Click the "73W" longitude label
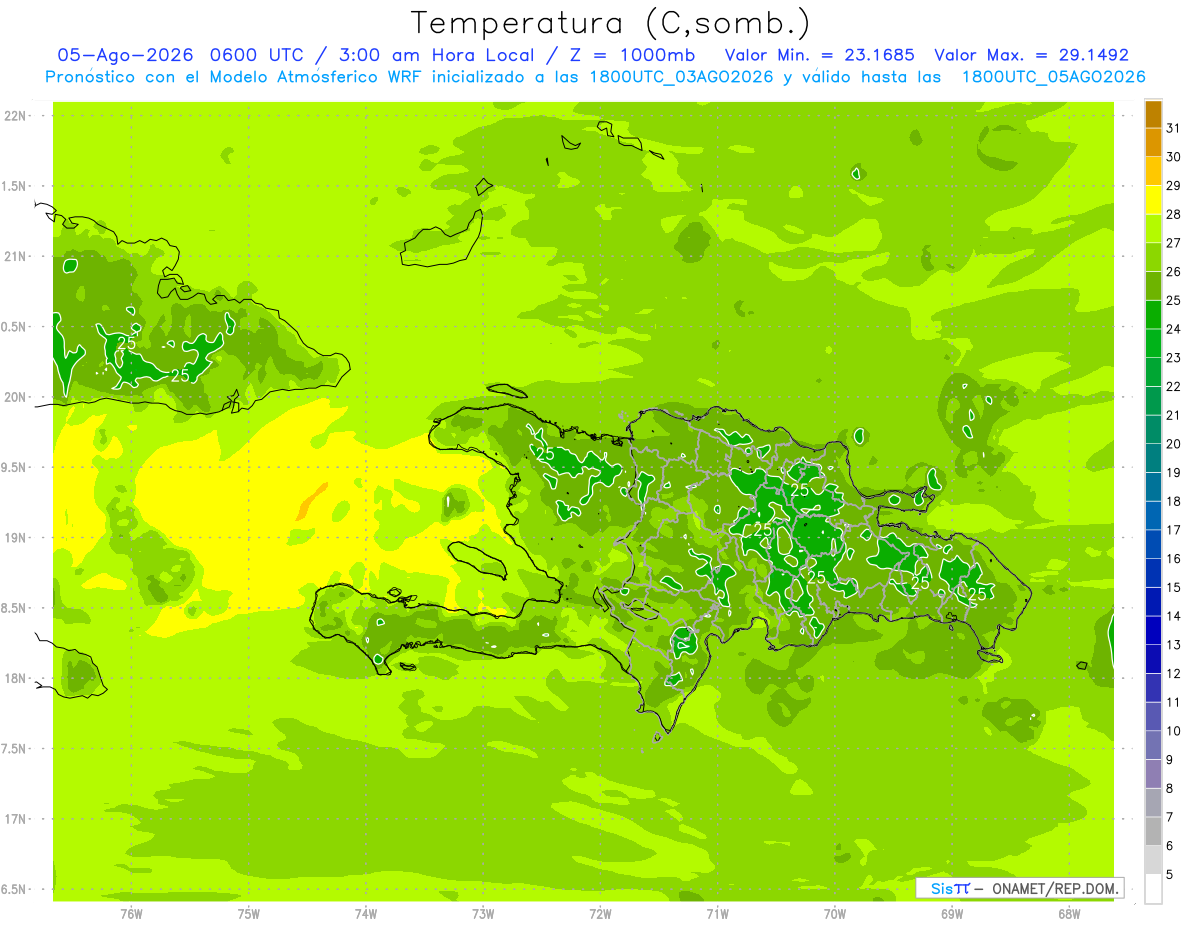This screenshot has height=927, width=1200. [483, 913]
